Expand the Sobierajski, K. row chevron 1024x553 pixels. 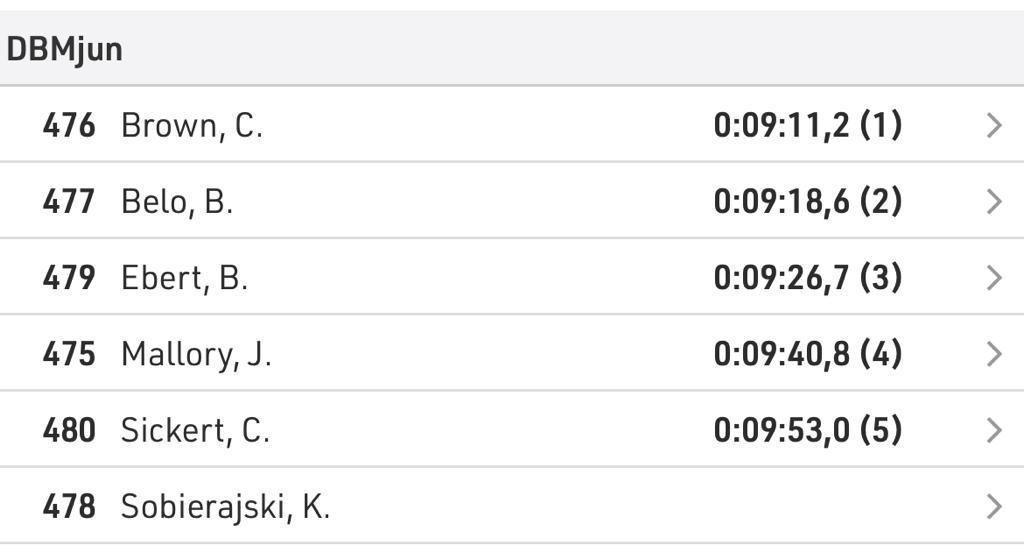click(x=993, y=507)
